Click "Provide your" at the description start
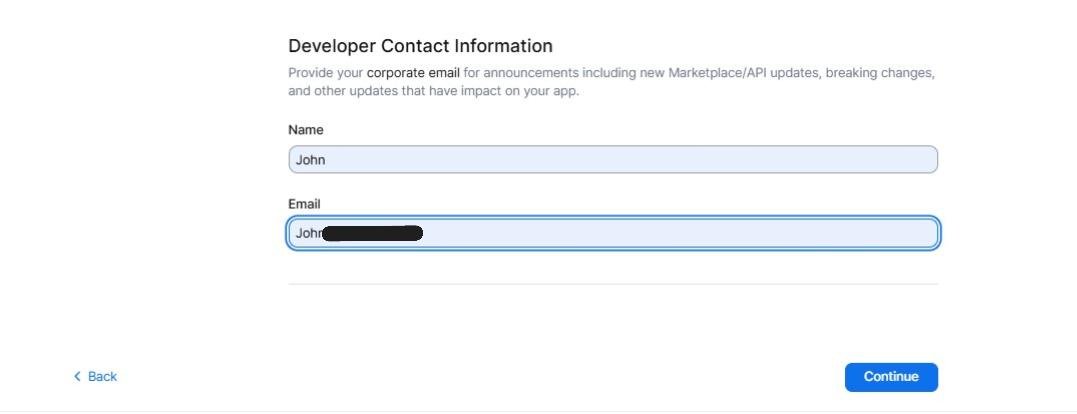Image resolution: width=1077 pixels, height=414 pixels. [x=325, y=73]
